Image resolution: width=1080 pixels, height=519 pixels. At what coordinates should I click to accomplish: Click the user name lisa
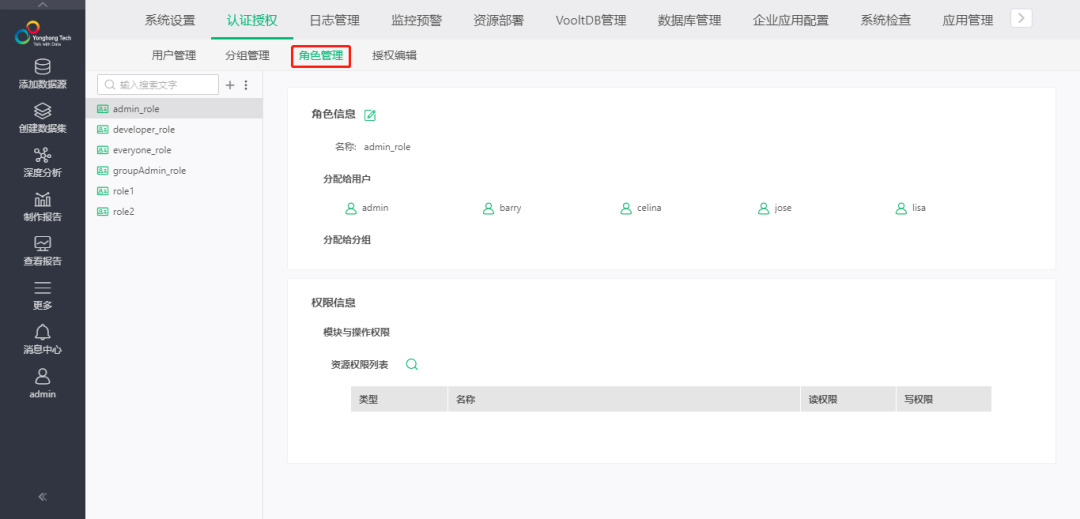tap(919, 208)
